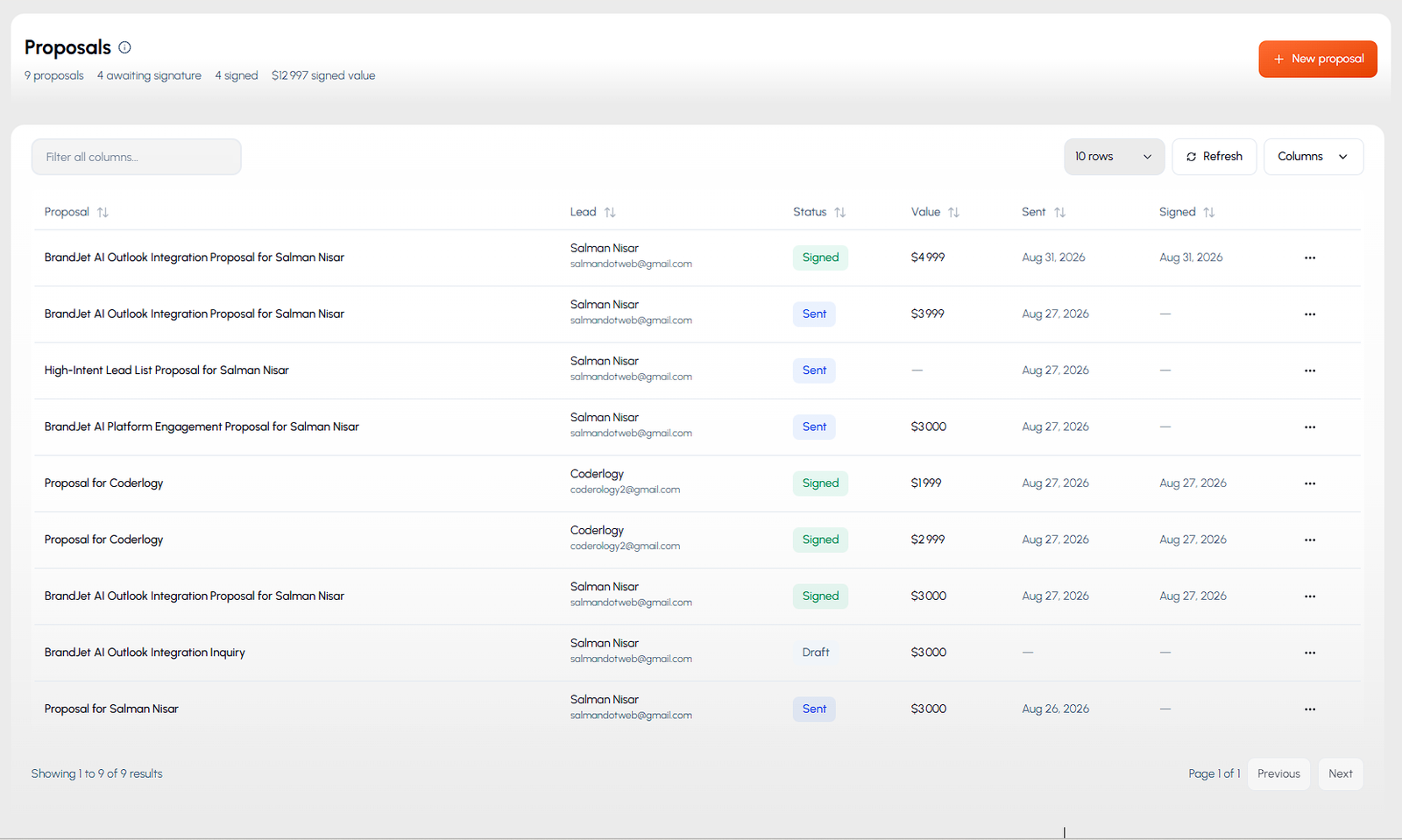The width and height of the screenshot is (1402, 840).
Task: Open row menu for $3000 signed Outlook proposal
Action: 1310,596
